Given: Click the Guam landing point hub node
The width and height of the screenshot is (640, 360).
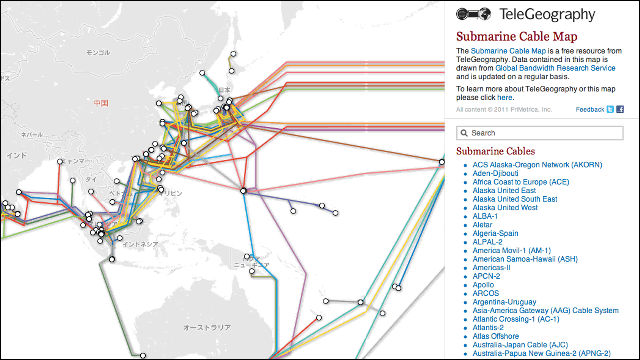Looking at the screenshot, I should coord(243,191).
